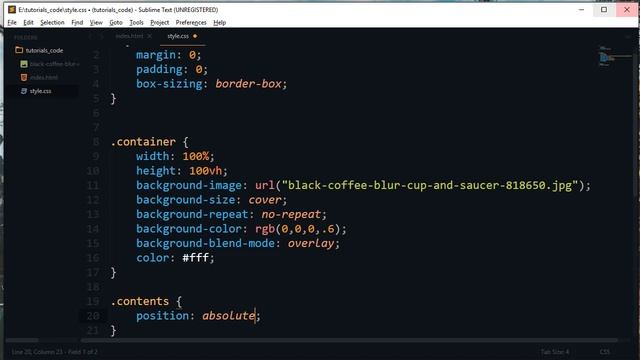Click the FOLDERS sidebar heading
The width and height of the screenshot is (640, 360).
click(25, 38)
